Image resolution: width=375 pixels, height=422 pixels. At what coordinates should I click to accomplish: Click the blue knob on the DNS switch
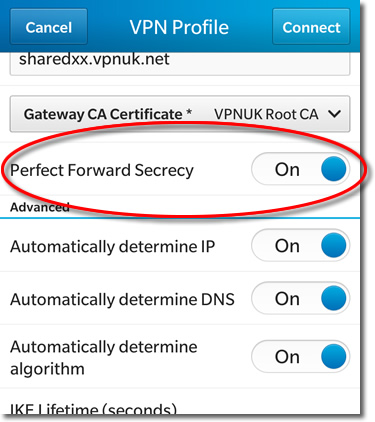(334, 298)
